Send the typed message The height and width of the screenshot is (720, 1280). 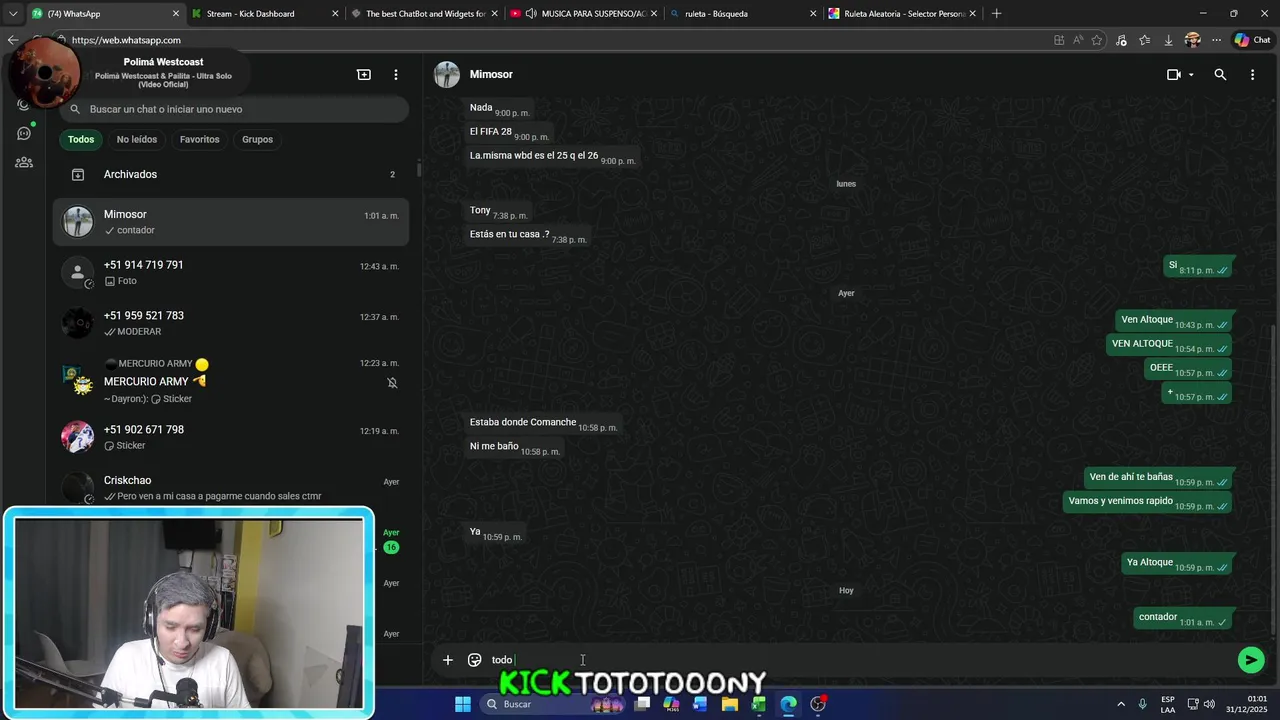coord(1250,660)
